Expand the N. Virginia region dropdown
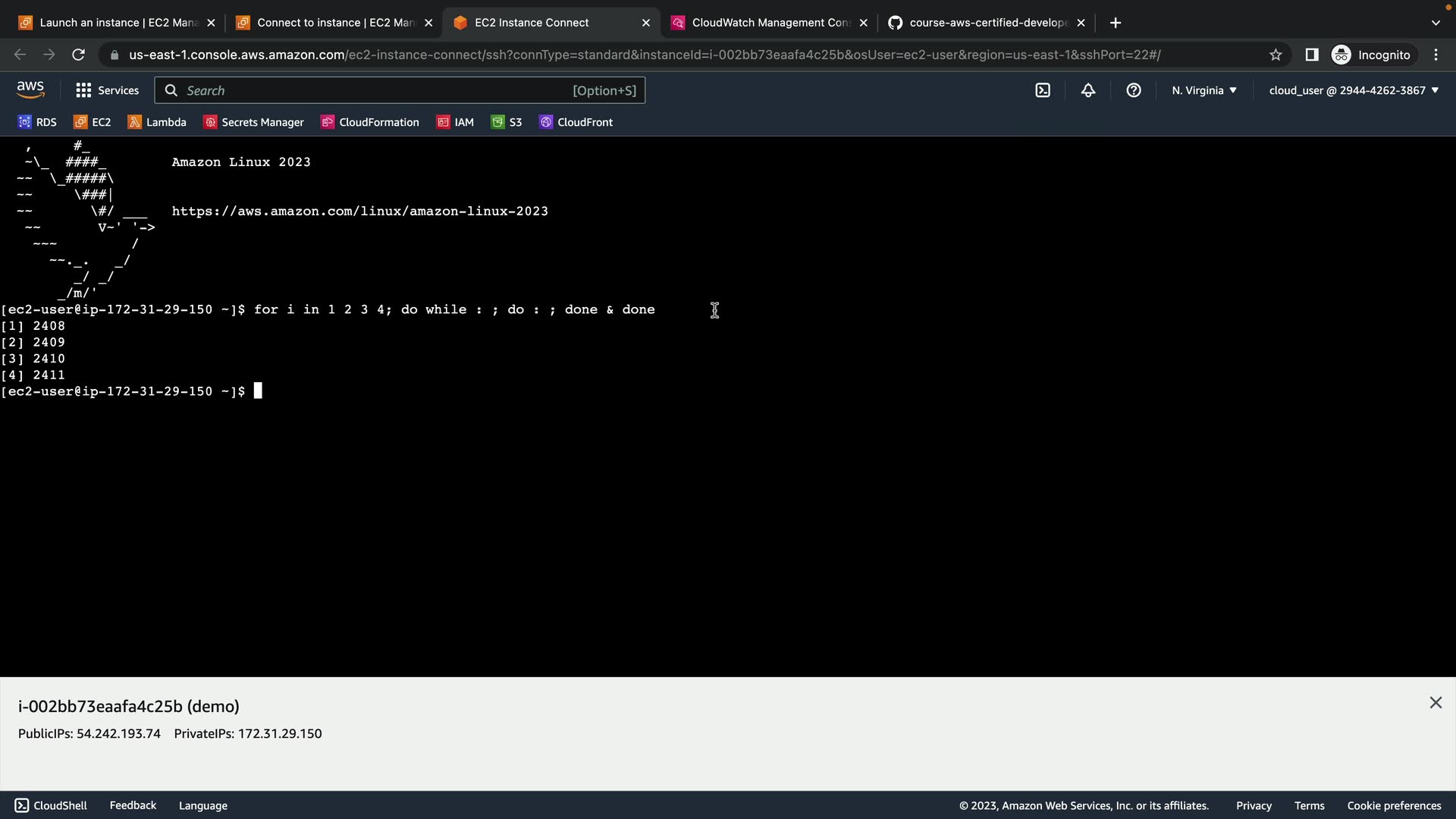 [x=1203, y=90]
